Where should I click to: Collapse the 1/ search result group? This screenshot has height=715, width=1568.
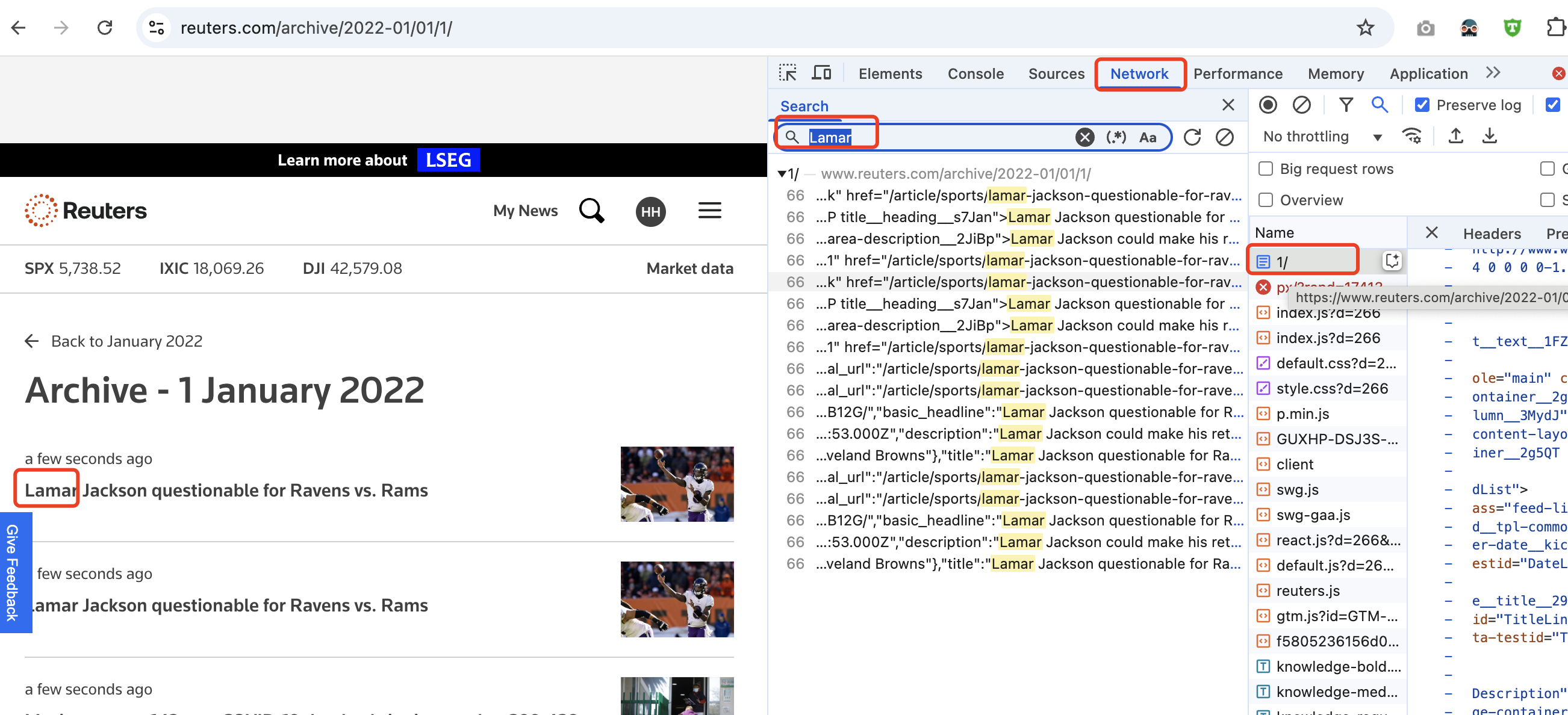(x=782, y=174)
